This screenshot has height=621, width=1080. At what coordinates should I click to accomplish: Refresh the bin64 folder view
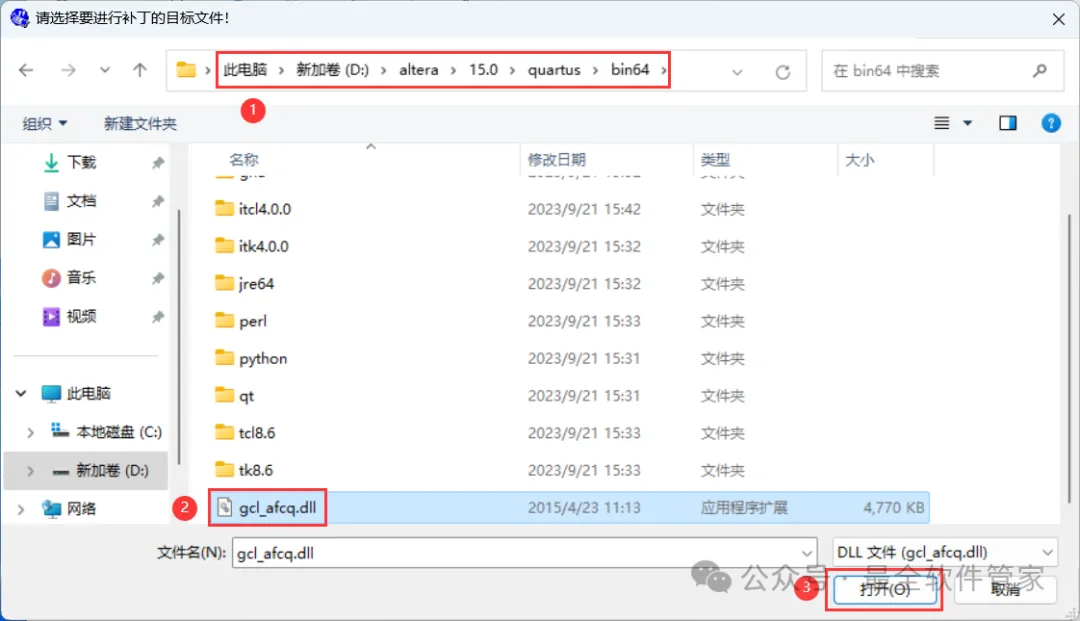pos(782,72)
